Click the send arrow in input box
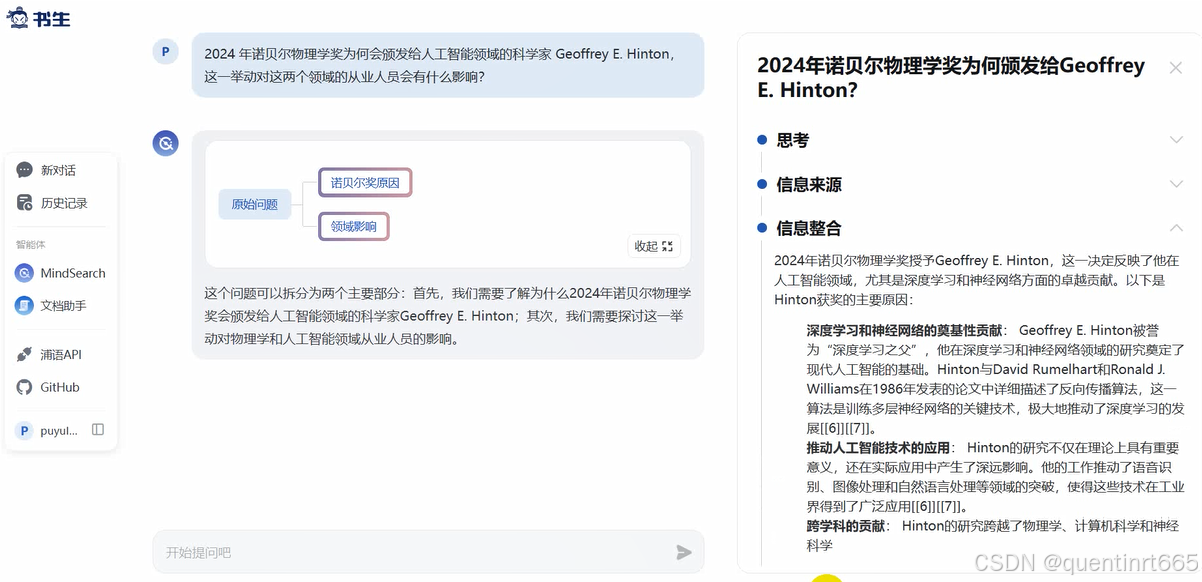 (684, 552)
